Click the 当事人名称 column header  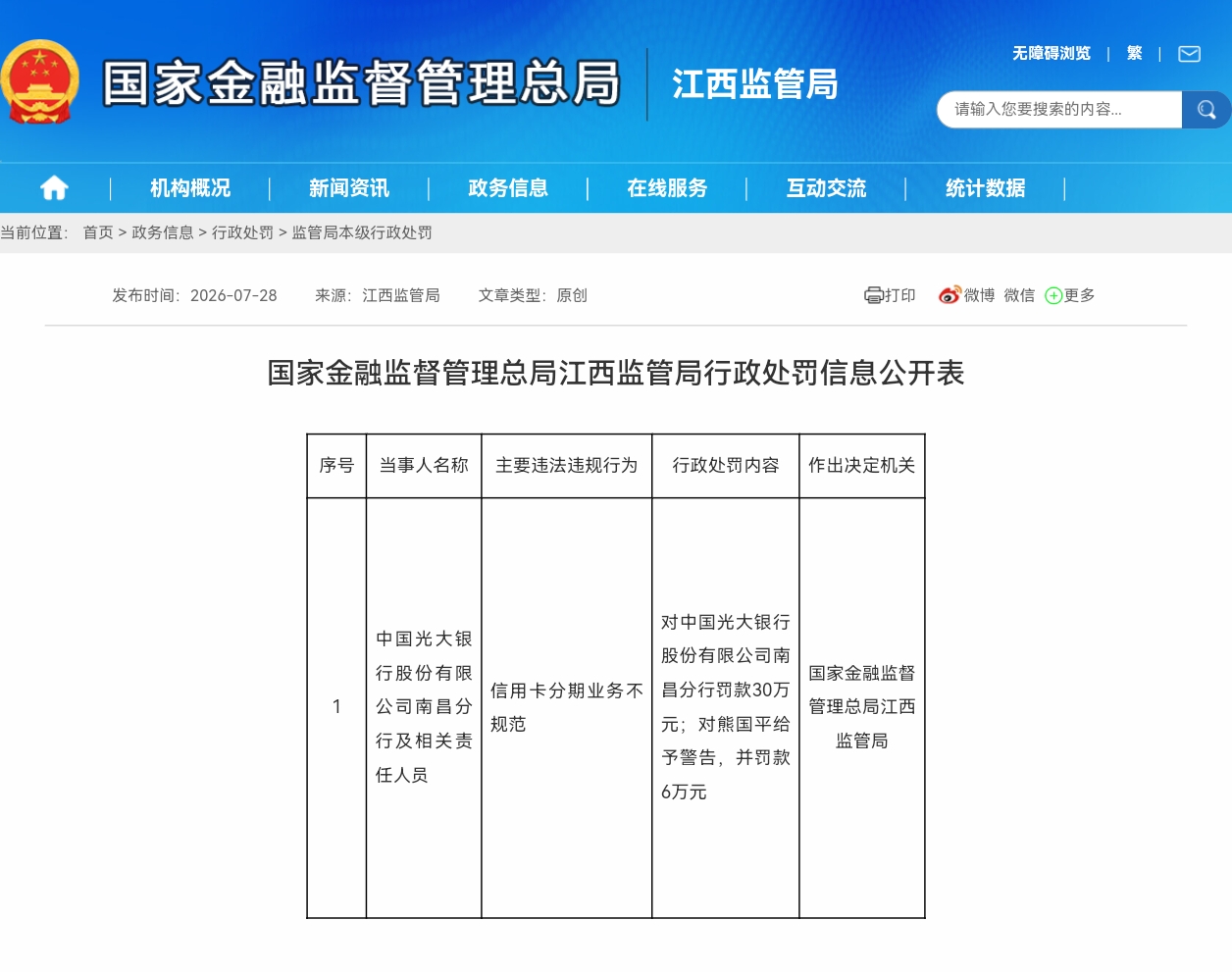424,466
